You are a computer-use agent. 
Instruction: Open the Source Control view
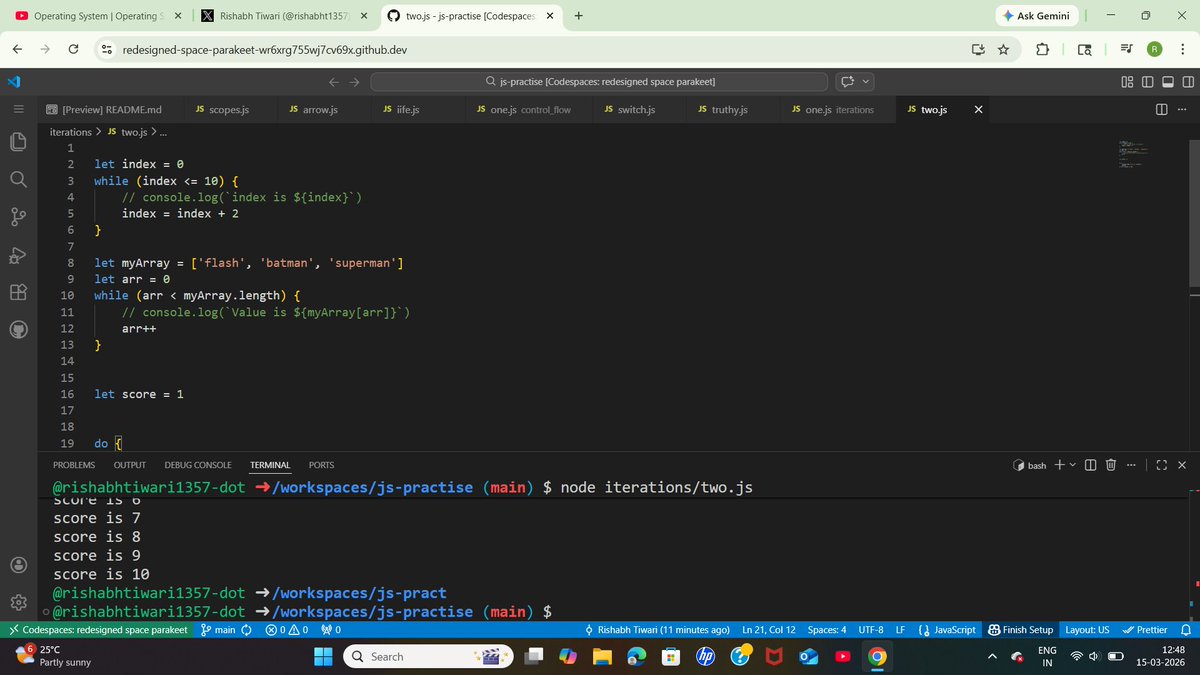(x=18, y=217)
